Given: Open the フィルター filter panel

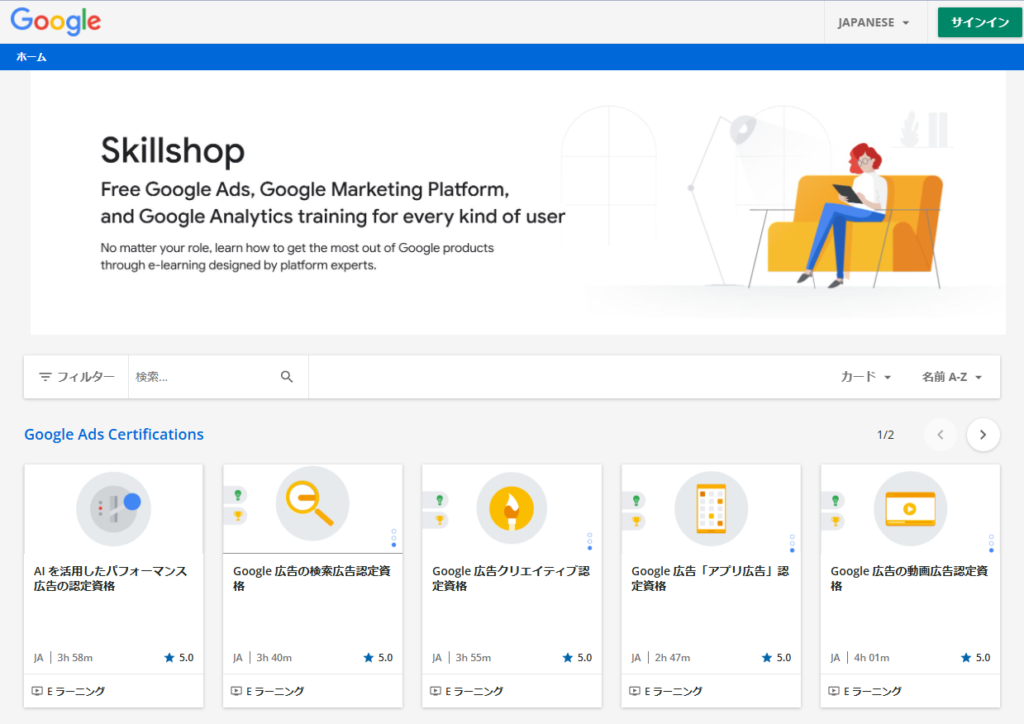Looking at the screenshot, I should tap(76, 377).
